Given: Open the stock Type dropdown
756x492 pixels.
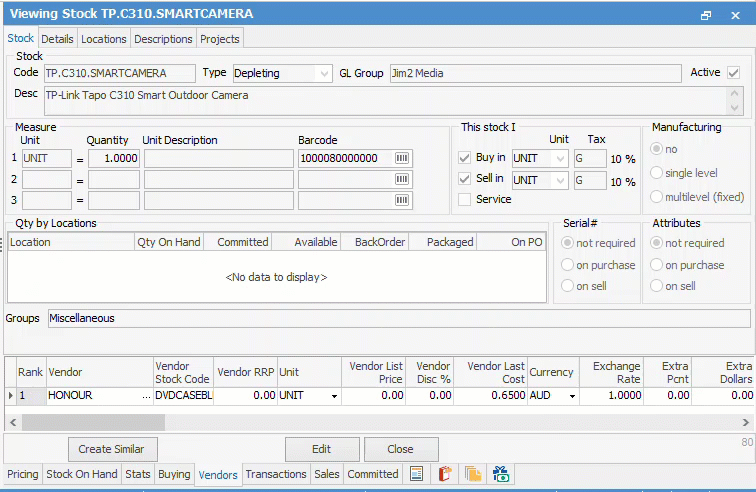Looking at the screenshot, I should (x=323, y=73).
